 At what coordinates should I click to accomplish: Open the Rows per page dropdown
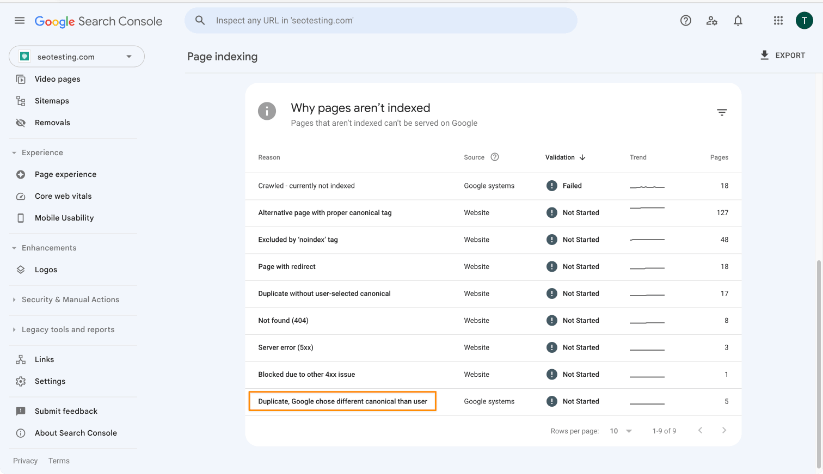[620, 431]
